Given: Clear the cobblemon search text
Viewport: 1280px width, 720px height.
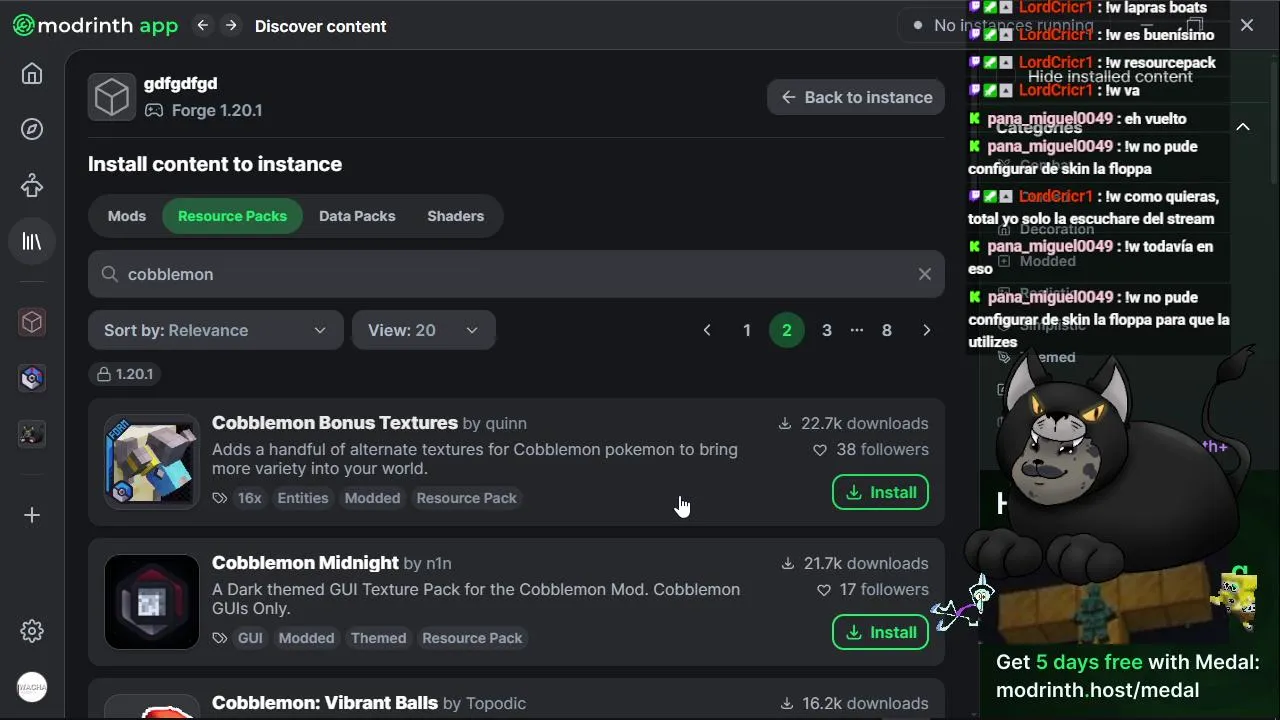Looking at the screenshot, I should [x=924, y=274].
